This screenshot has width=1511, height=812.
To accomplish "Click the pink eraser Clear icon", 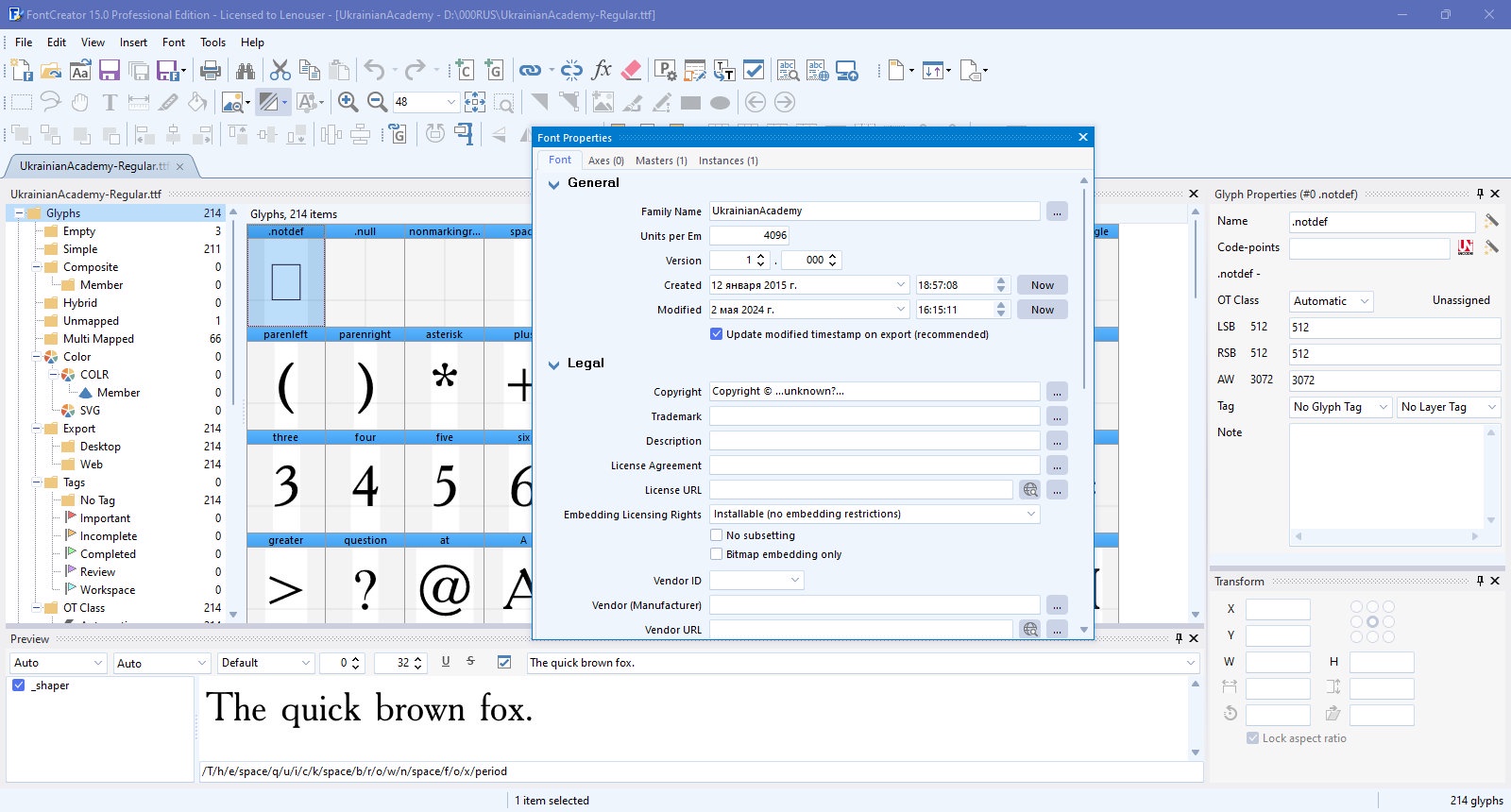I will [632, 70].
